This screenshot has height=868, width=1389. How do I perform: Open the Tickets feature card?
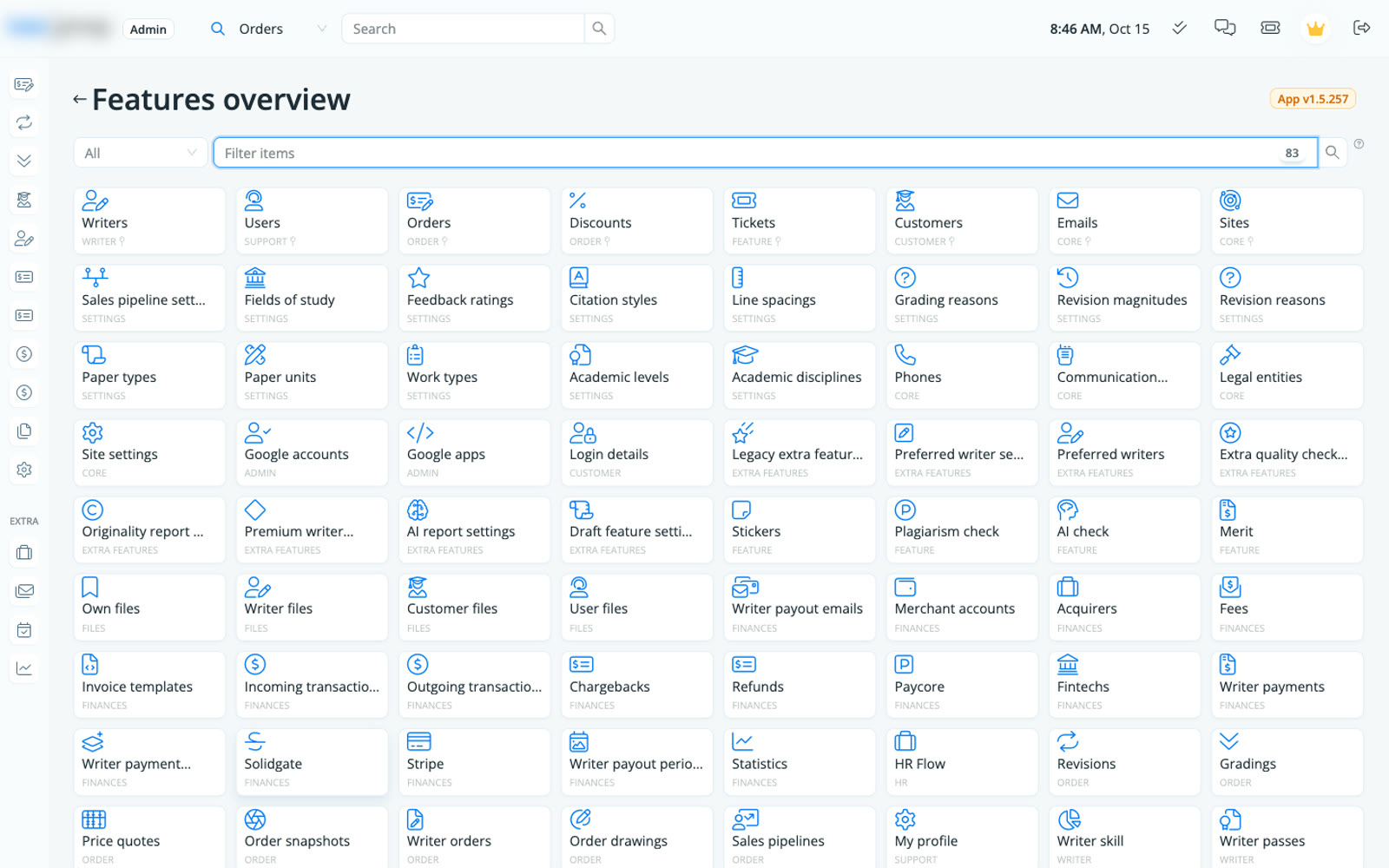coord(800,221)
